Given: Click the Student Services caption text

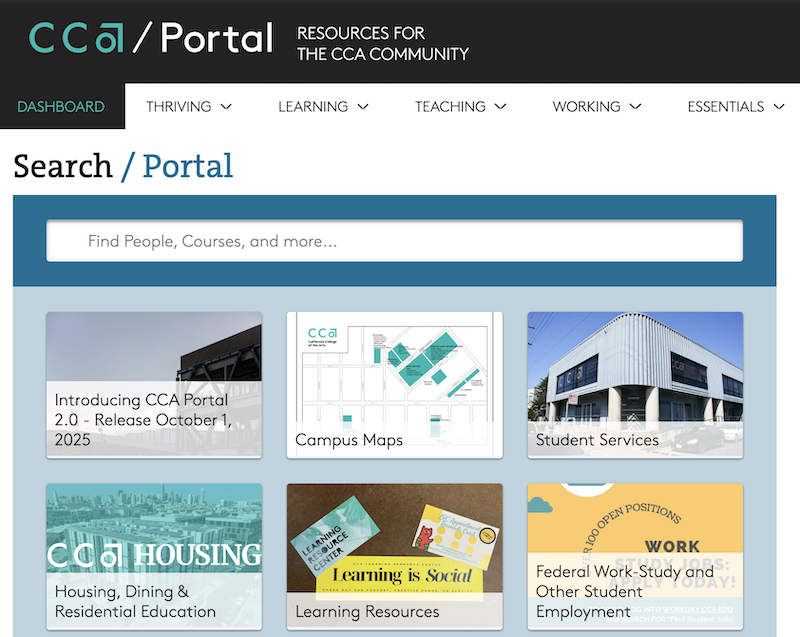Looking at the screenshot, I should [x=597, y=440].
